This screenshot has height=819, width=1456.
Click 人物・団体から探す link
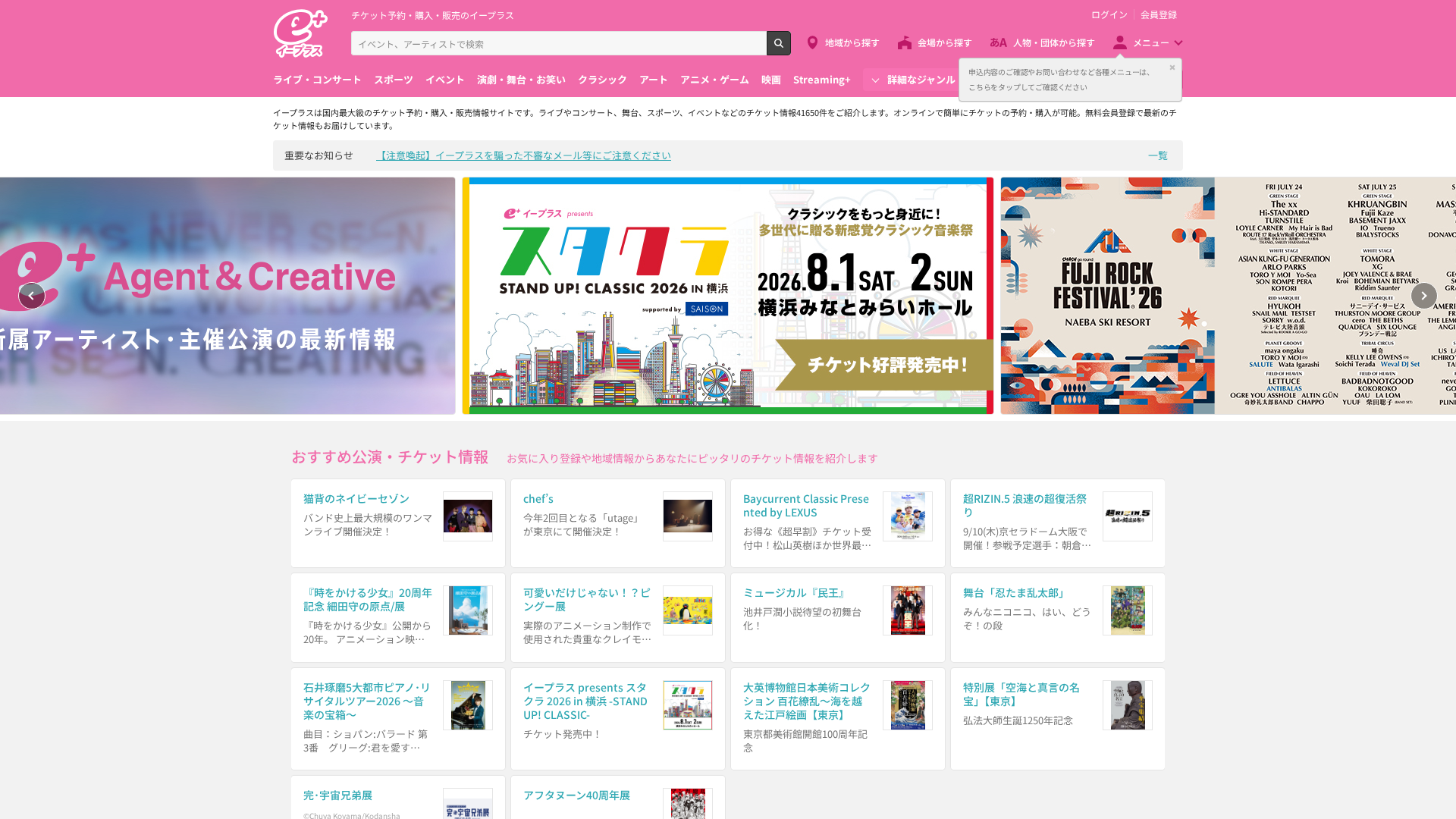coord(1054,42)
